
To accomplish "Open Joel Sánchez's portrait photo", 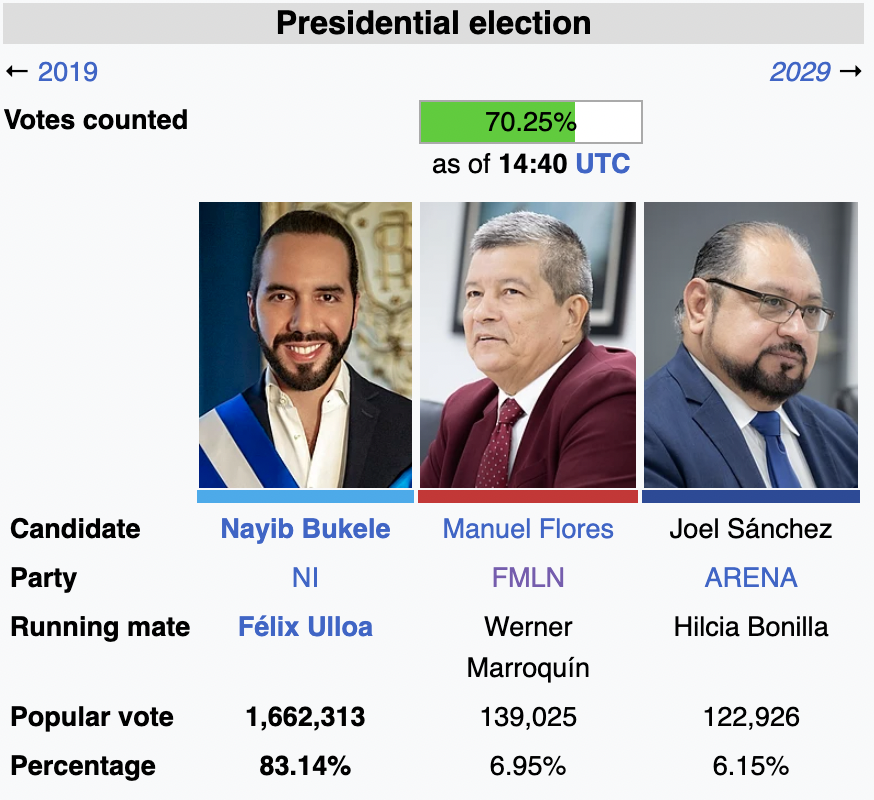I will [750, 345].
